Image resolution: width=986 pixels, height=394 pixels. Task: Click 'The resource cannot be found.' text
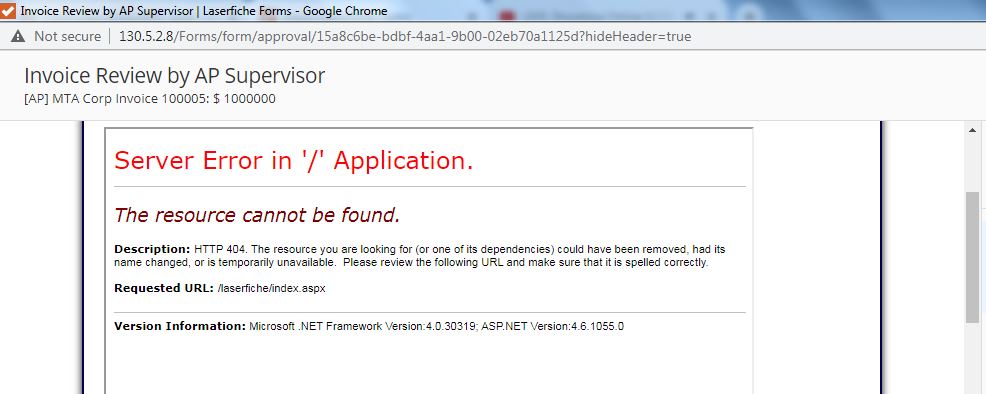coord(257,216)
